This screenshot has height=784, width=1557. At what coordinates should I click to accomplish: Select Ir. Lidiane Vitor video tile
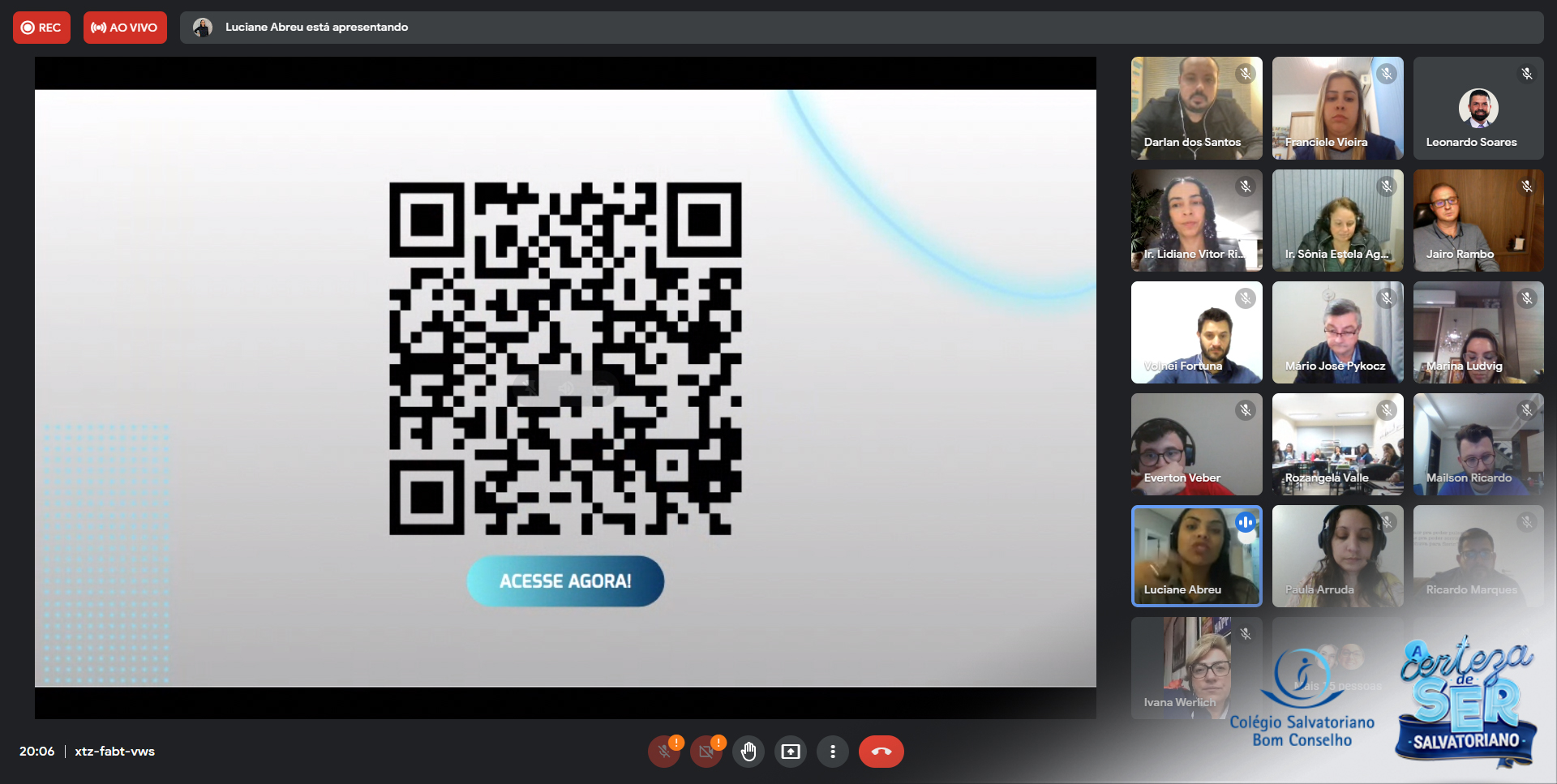[x=1197, y=221]
